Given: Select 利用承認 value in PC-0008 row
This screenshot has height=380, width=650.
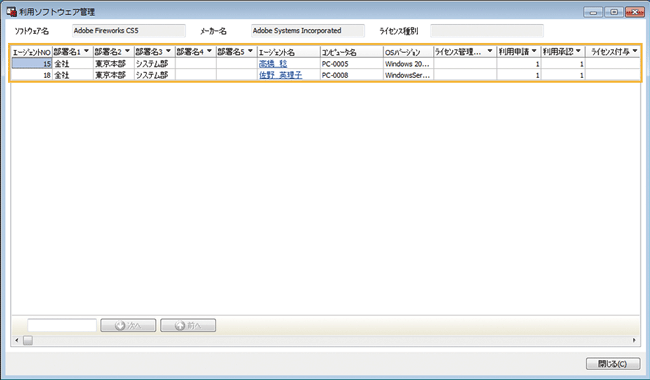Looking at the screenshot, I should pyautogui.click(x=563, y=75).
